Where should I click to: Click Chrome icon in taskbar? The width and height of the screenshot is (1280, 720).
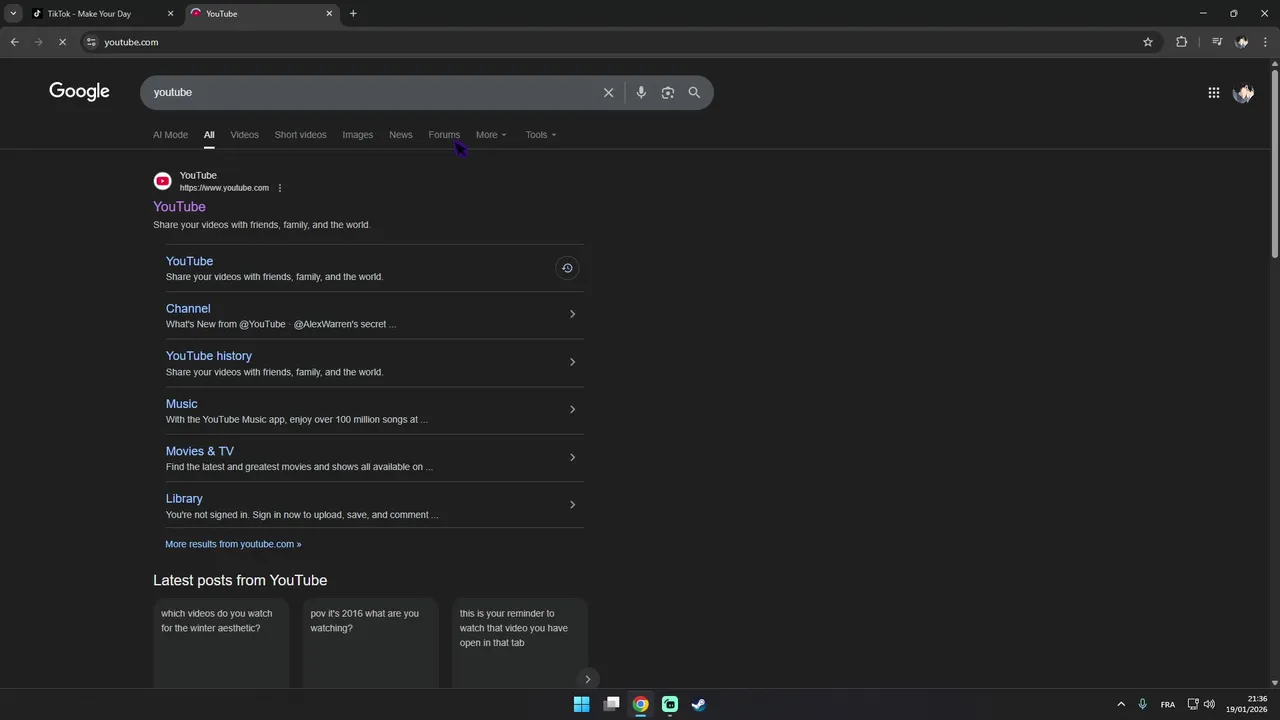[640, 704]
